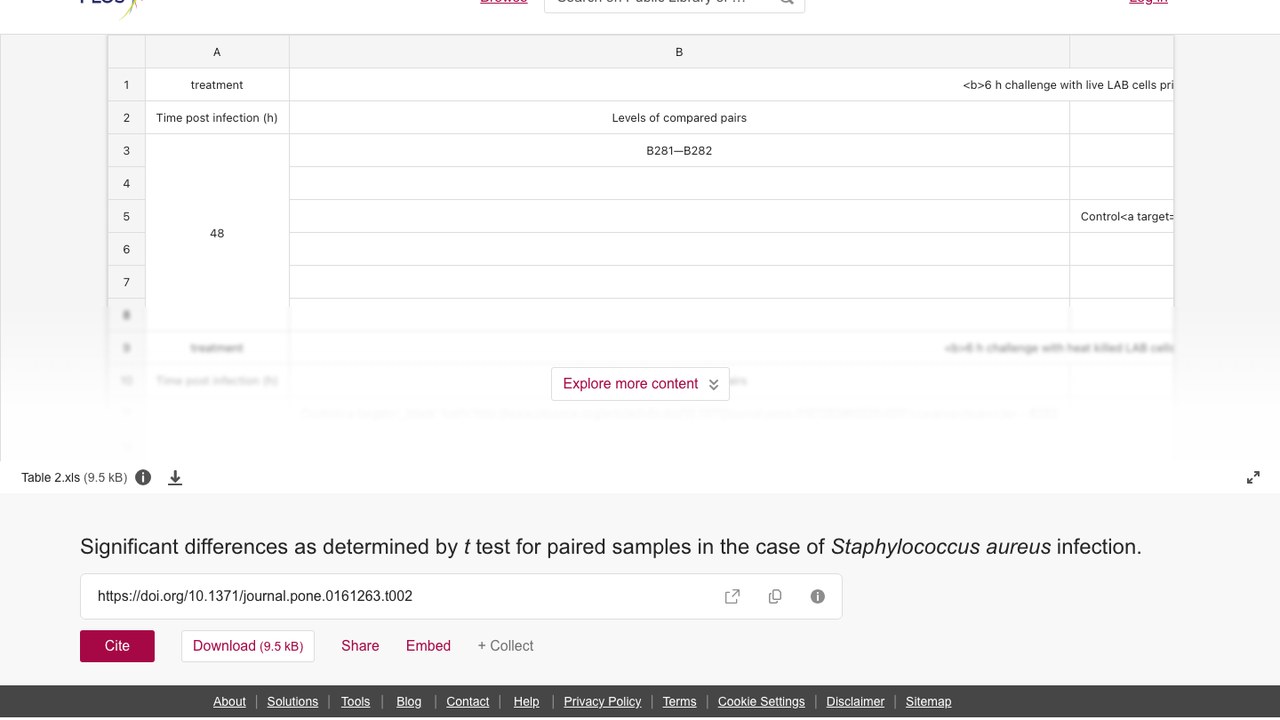Open the Sitemap footer link
Image resolution: width=1280 pixels, height=720 pixels.
928,701
